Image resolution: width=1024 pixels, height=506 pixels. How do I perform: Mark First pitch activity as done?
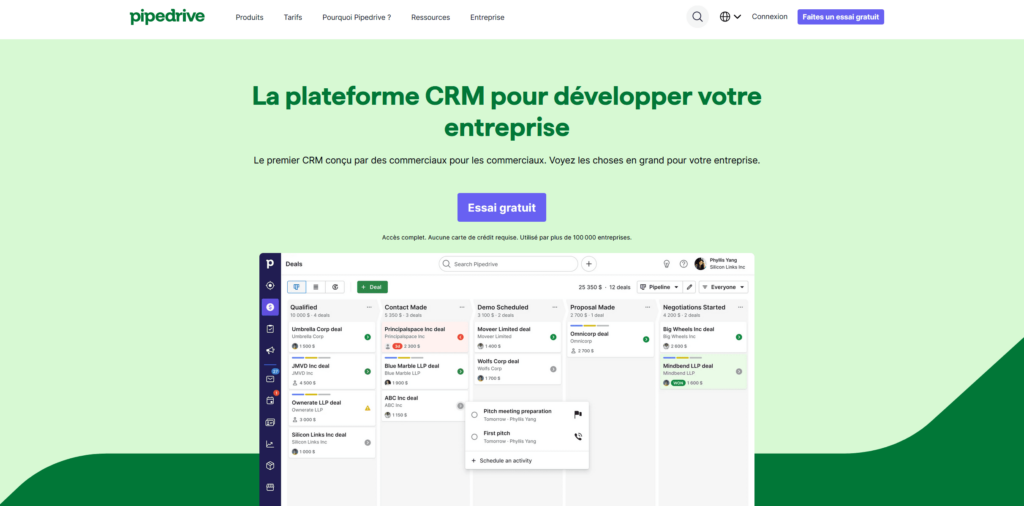coord(474,437)
